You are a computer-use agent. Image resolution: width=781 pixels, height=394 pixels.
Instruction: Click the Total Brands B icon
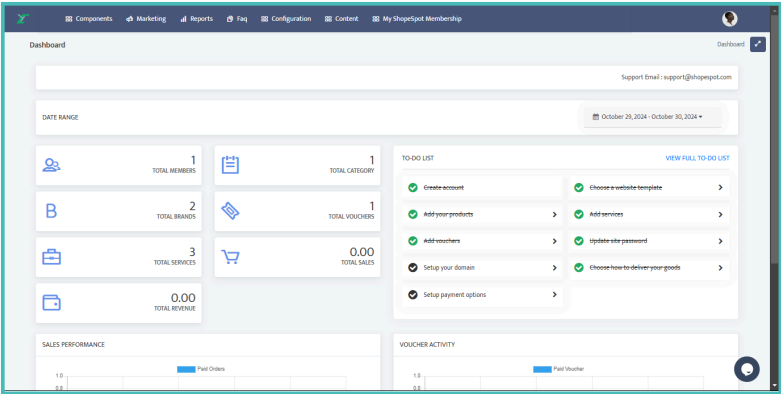pos(51,211)
